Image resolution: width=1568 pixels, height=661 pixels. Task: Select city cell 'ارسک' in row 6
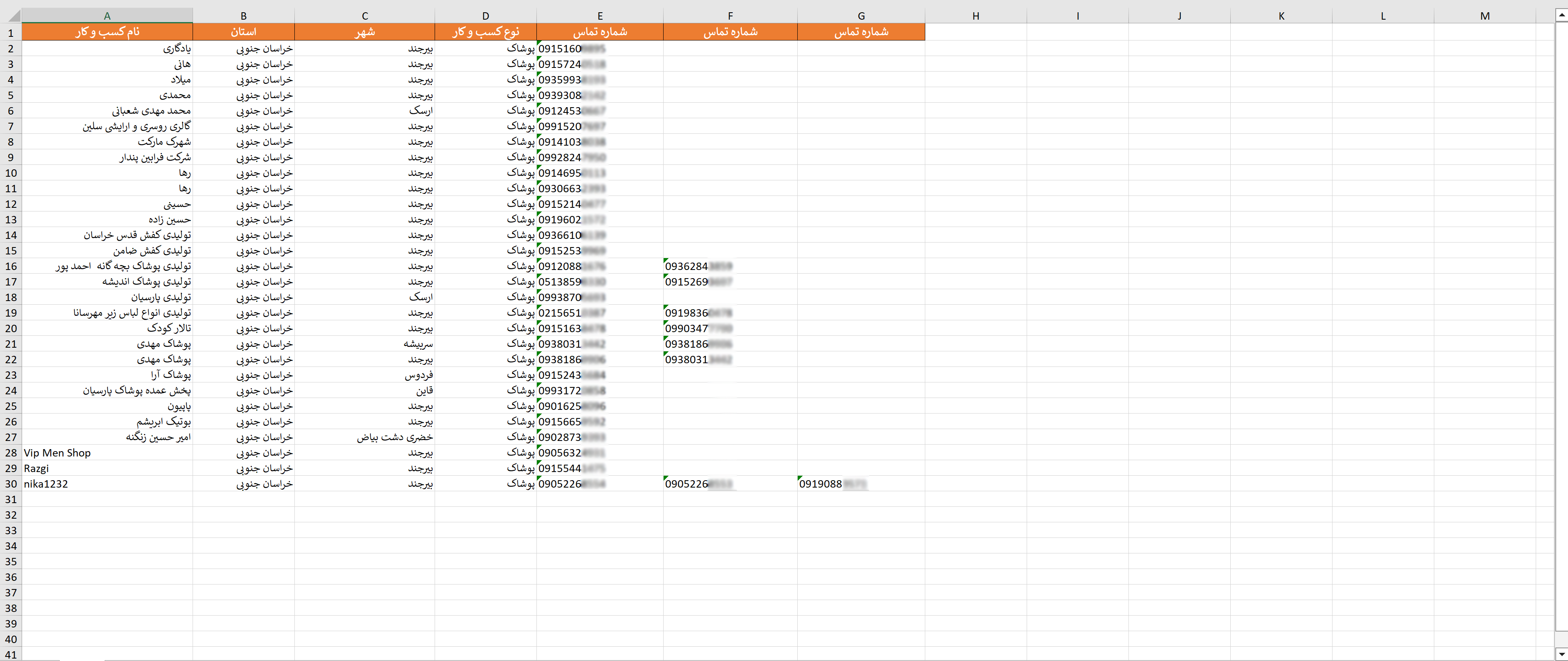[365, 111]
